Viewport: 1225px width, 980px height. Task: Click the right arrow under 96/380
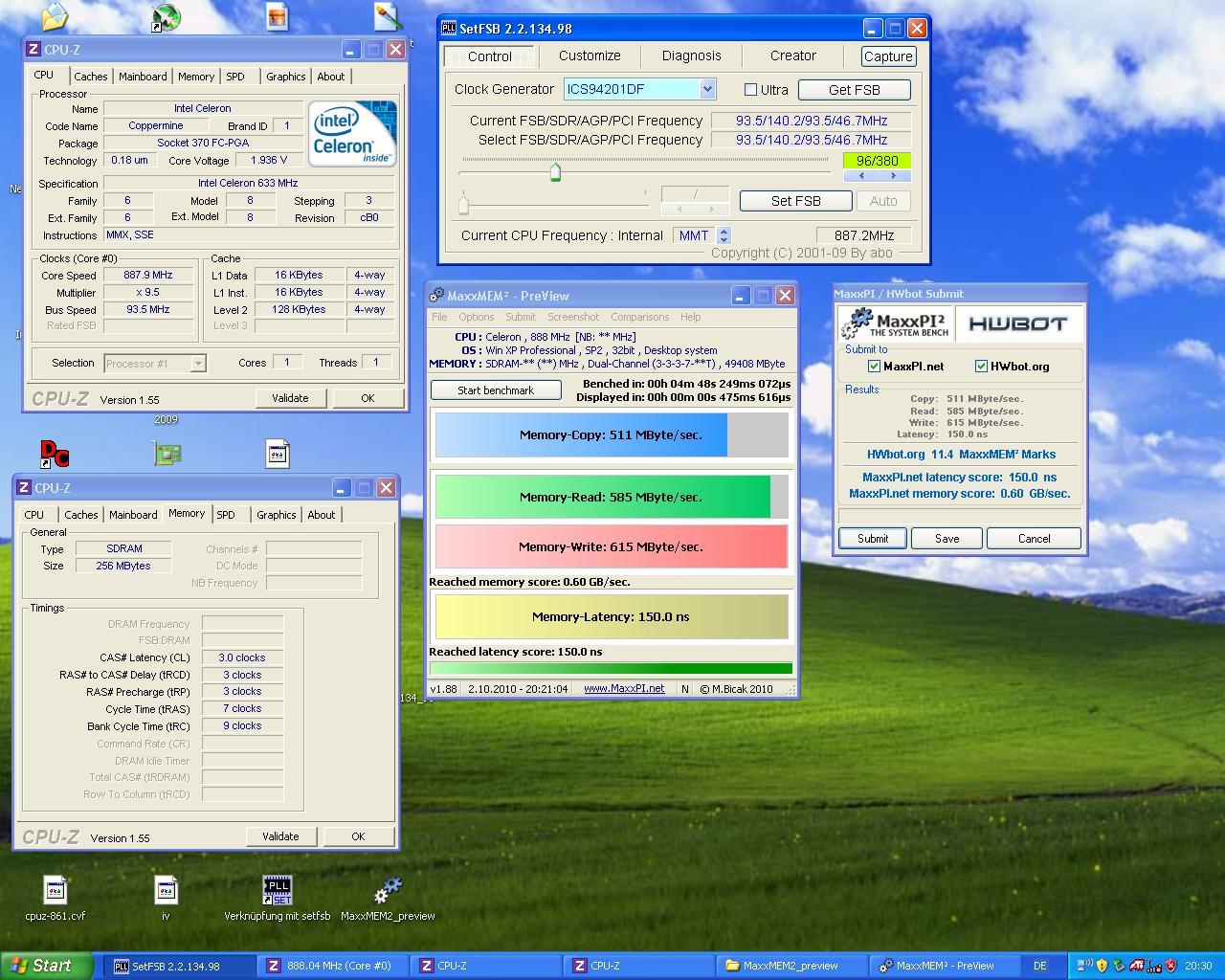click(x=894, y=176)
